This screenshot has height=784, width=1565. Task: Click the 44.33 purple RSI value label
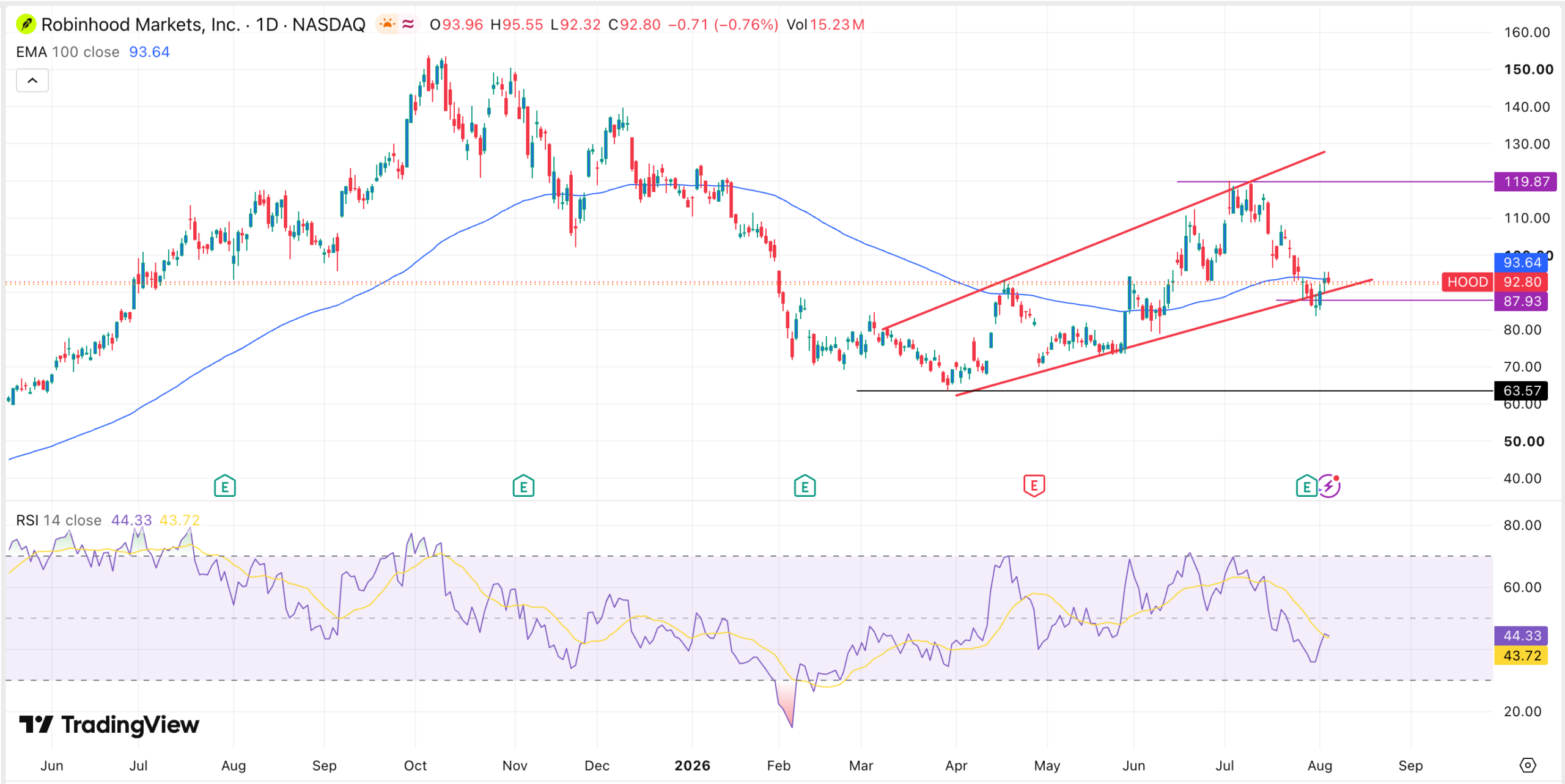tap(1522, 636)
